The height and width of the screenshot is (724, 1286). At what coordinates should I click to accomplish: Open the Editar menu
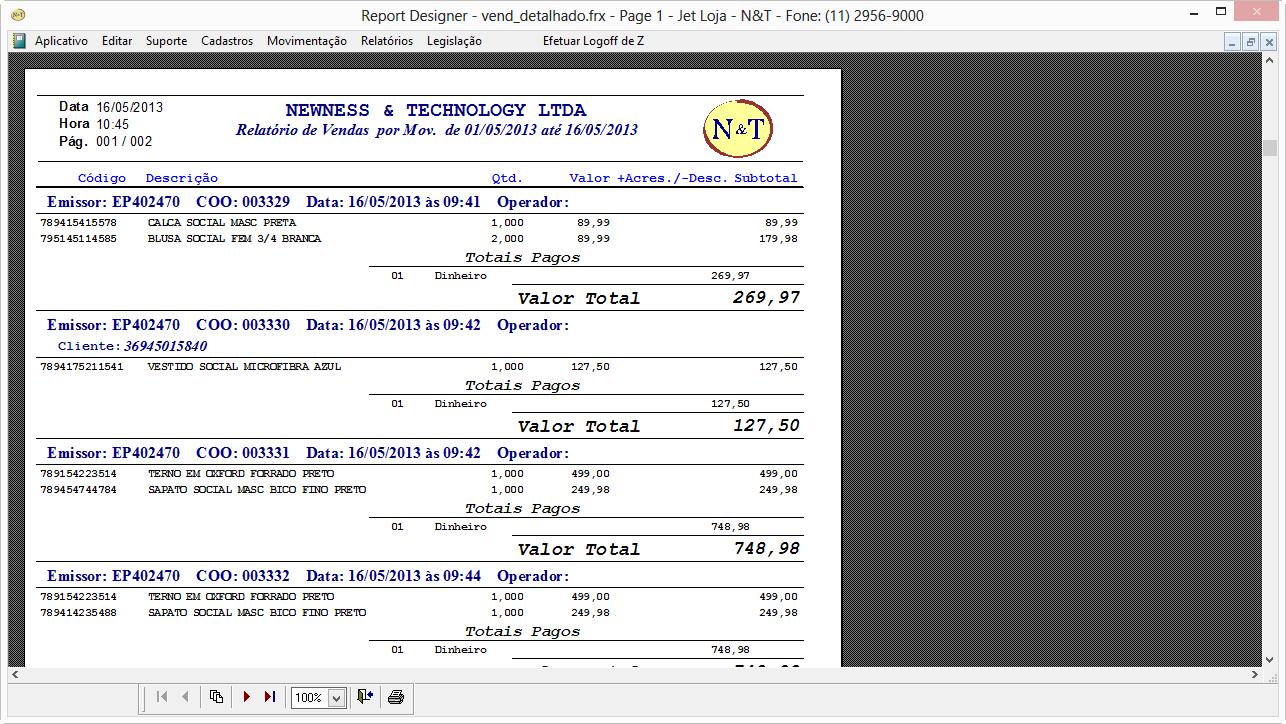117,41
